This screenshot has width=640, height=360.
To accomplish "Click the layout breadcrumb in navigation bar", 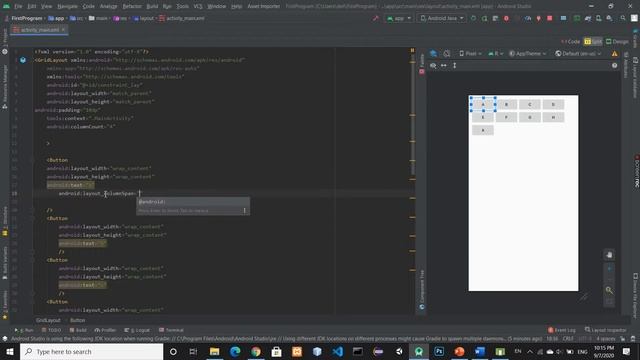I will [x=143, y=18].
